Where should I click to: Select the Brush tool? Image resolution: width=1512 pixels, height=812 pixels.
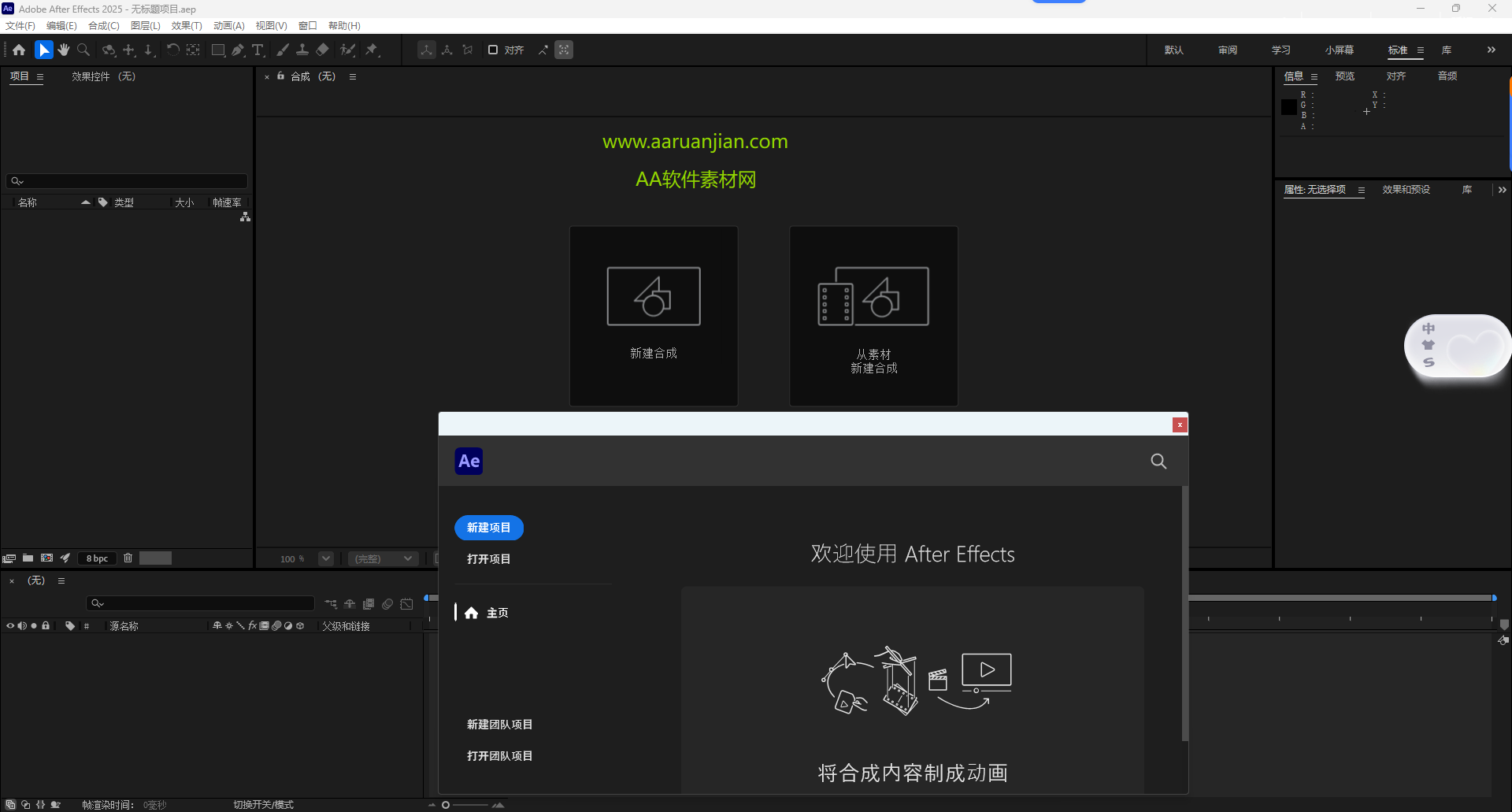[x=283, y=50]
